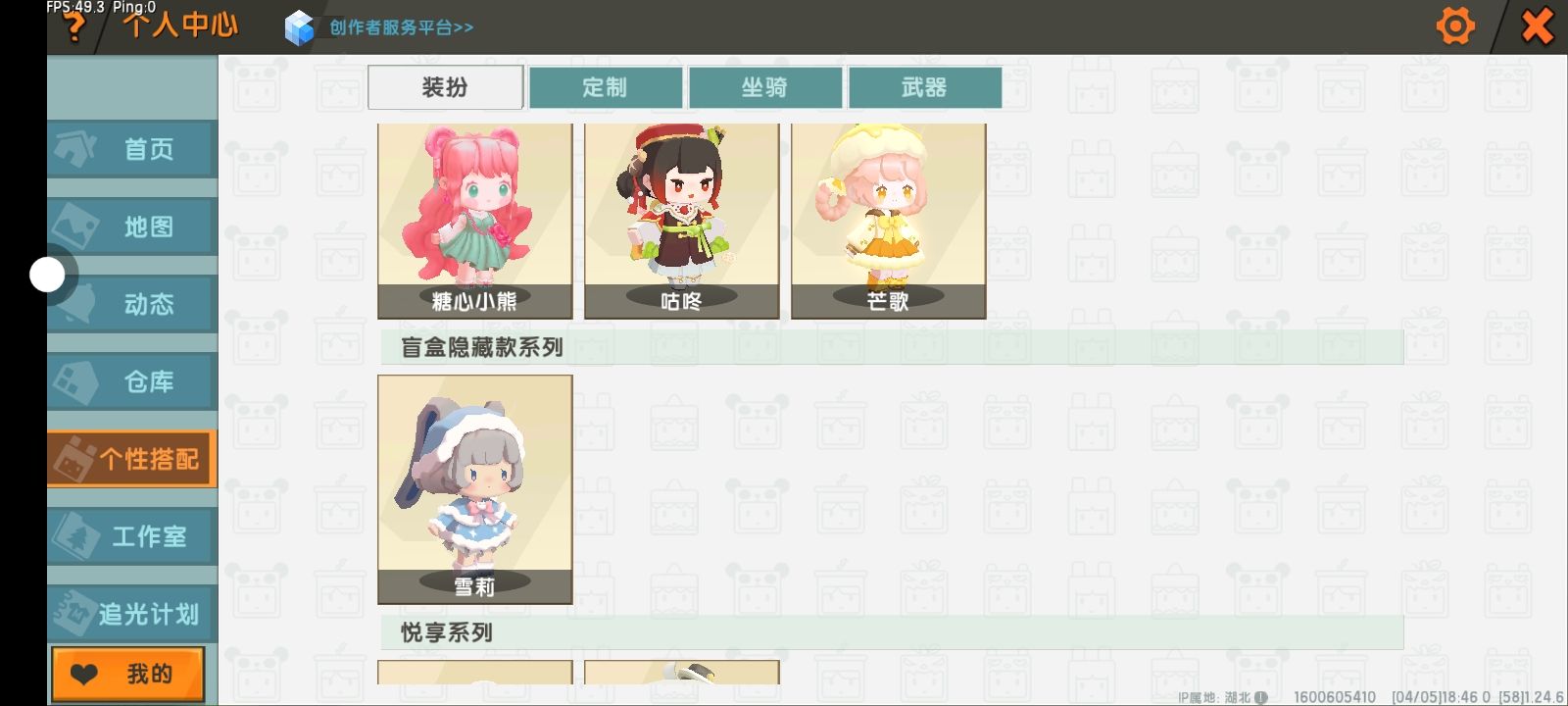Open the creator platform cube icon
The height and width of the screenshot is (706, 1568).
tap(299, 27)
